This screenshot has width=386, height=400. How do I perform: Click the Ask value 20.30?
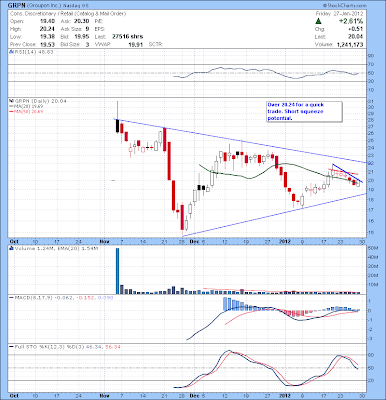[x=82, y=21]
